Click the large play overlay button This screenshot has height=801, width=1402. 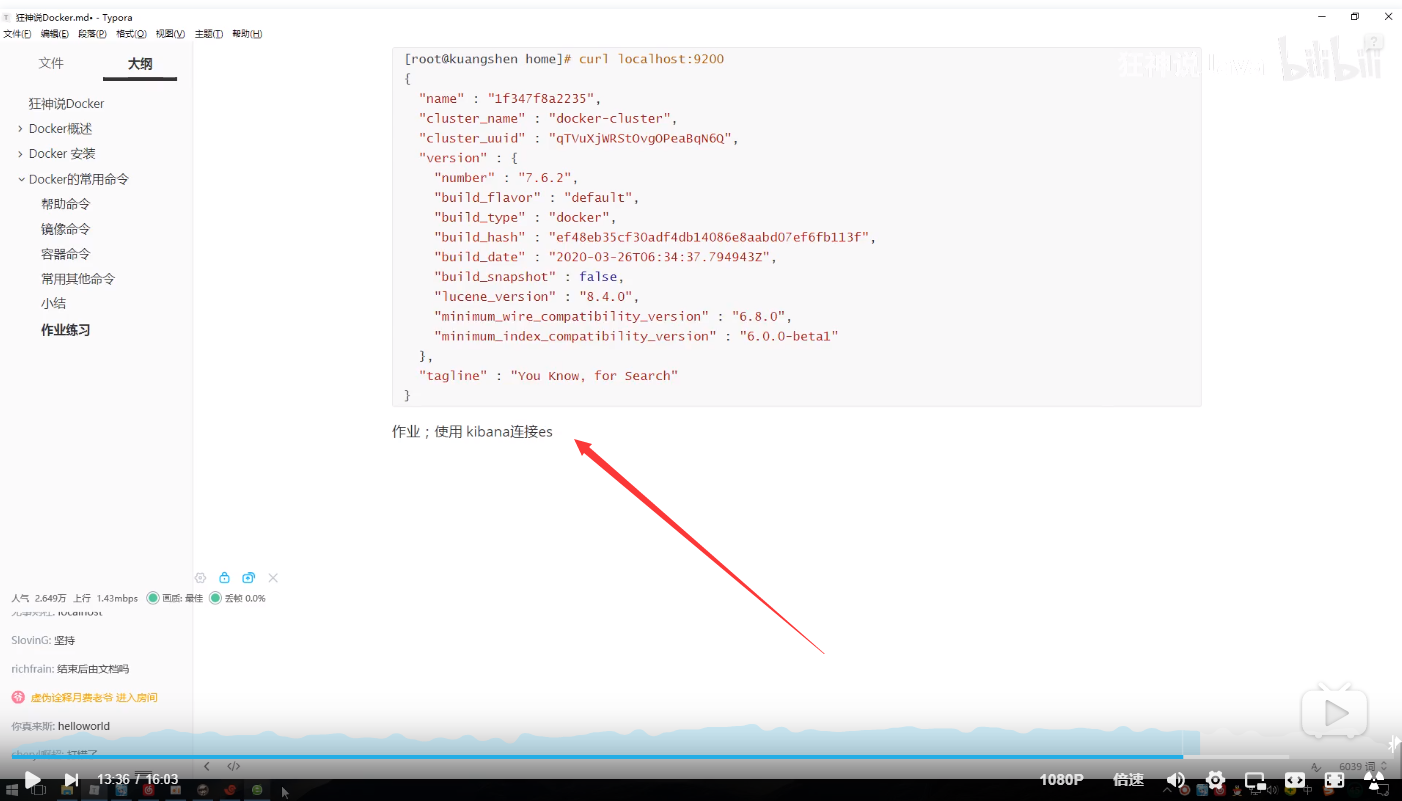click(x=1333, y=712)
